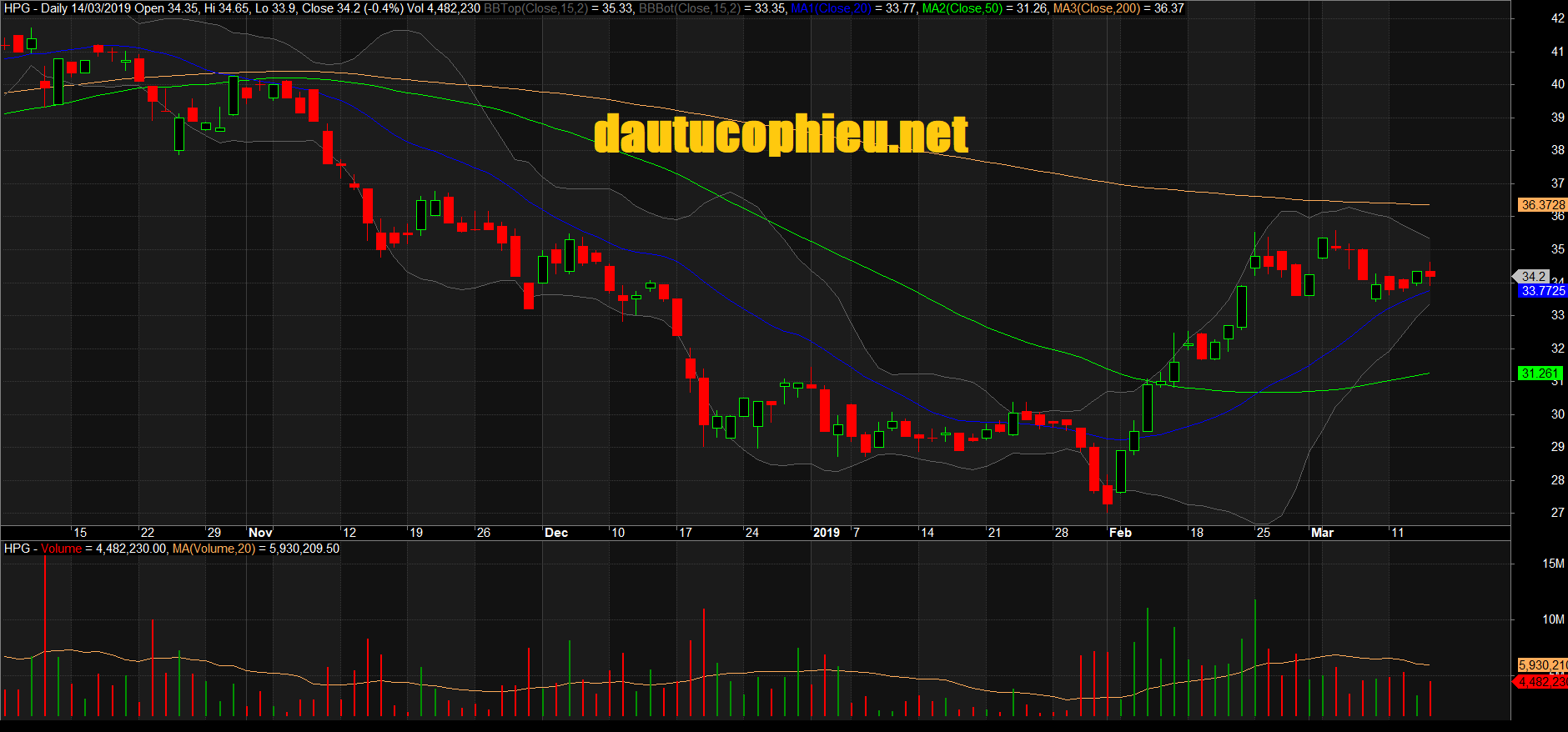This screenshot has height=732, width=1568.
Task: Click the BBTop(Close,15,2) indicator label
Action: [535, 8]
